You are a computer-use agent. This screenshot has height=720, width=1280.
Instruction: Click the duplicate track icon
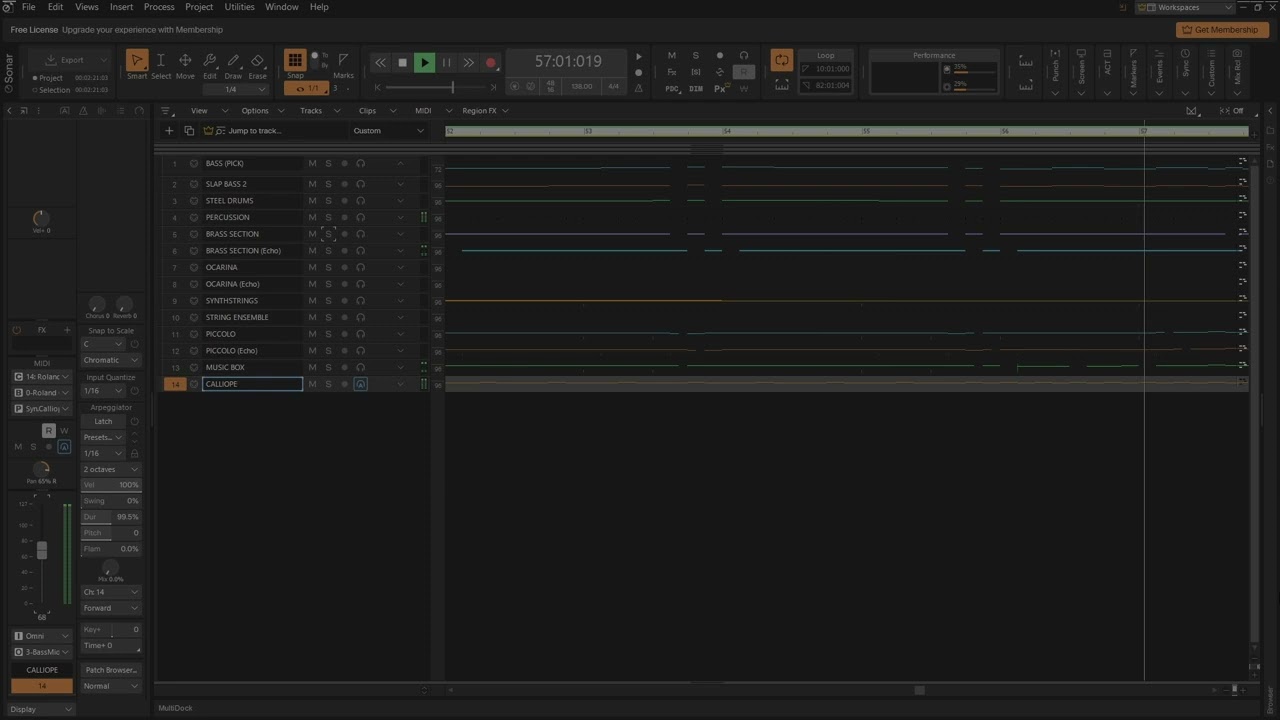(189, 131)
